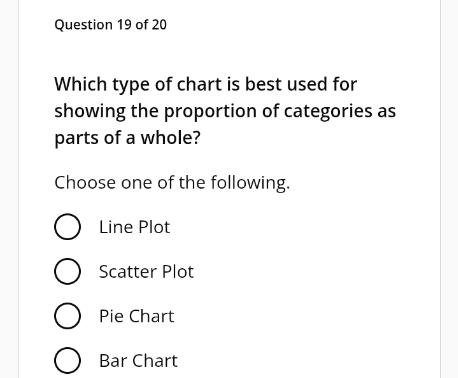Pick the Bar Chart radio circle
The width and height of the screenshot is (458, 378).
tap(67, 360)
